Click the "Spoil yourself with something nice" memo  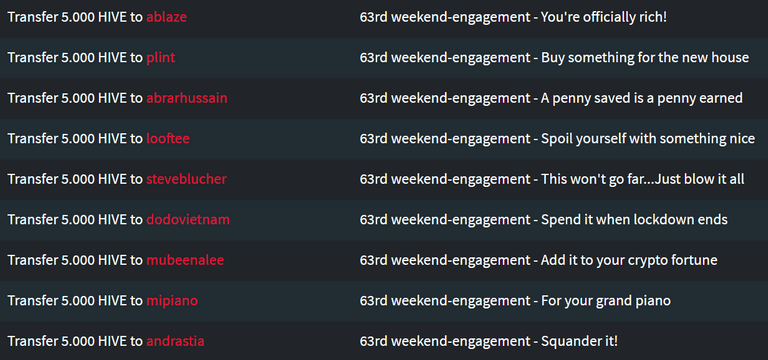click(x=557, y=139)
